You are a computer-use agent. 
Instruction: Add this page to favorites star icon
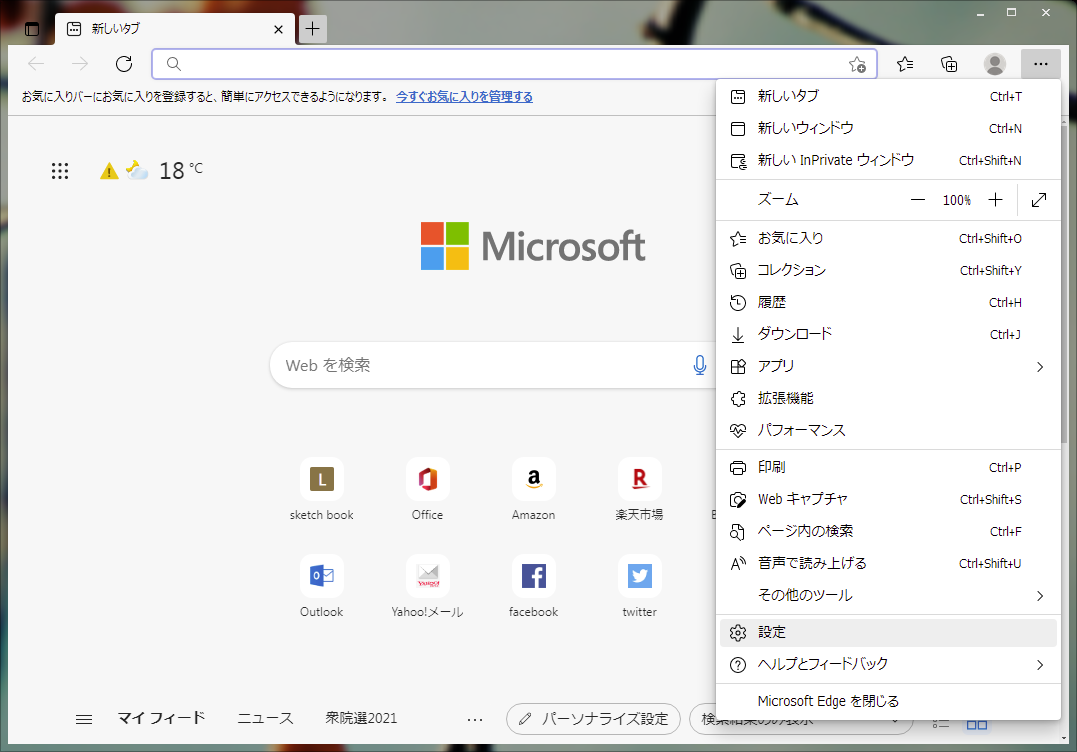click(857, 65)
